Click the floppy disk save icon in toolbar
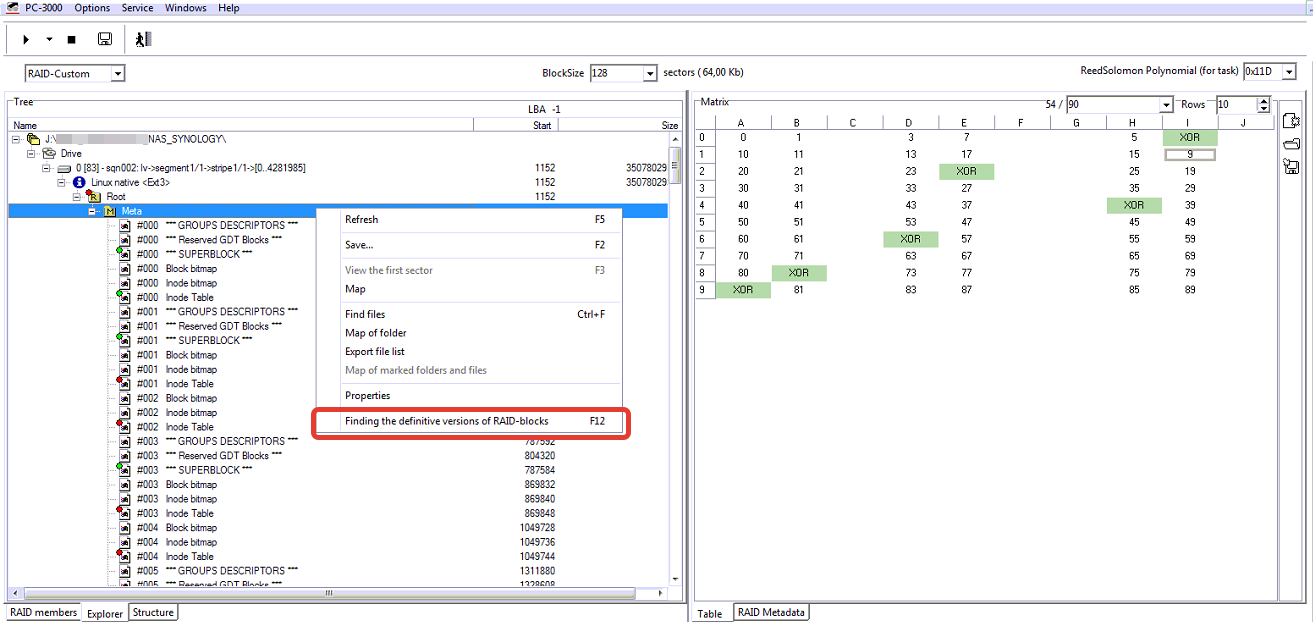Image resolution: width=1313 pixels, height=622 pixels. [104, 39]
